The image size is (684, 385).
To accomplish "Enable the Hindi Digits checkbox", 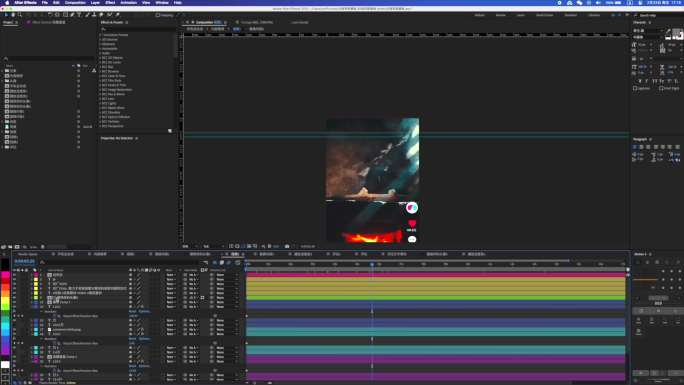I will pos(661,88).
